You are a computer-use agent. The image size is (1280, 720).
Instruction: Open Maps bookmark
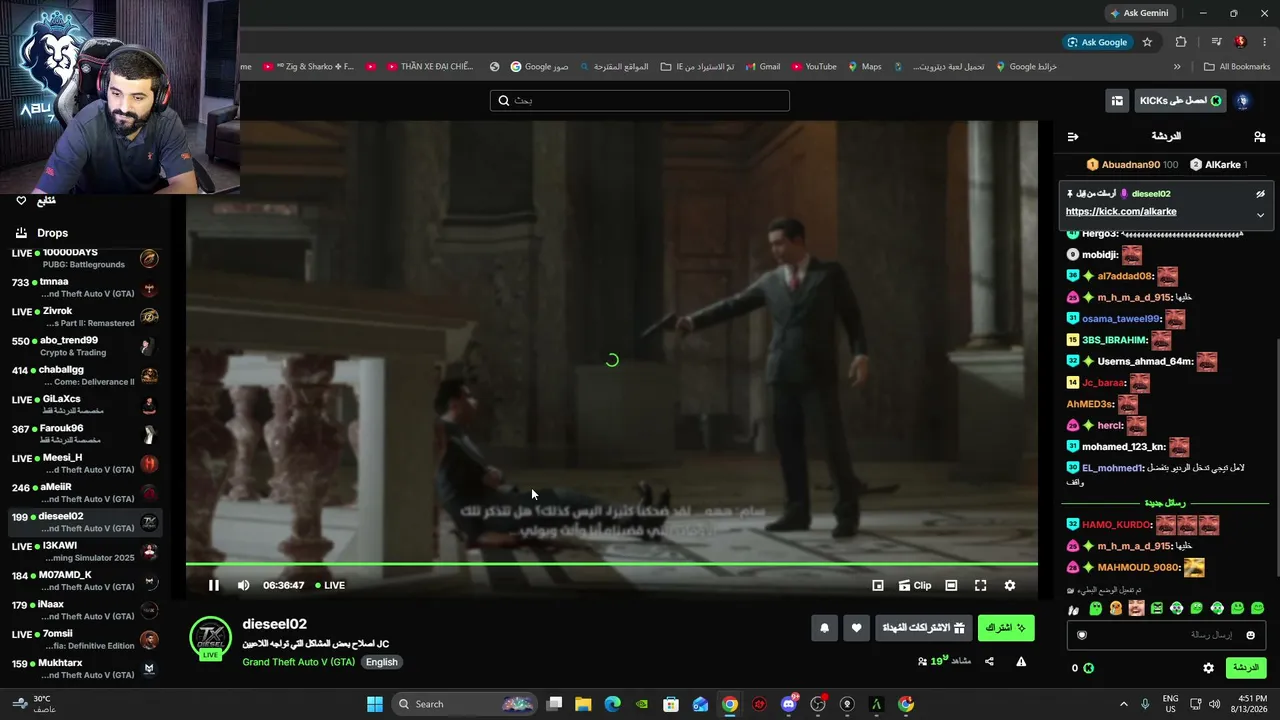[864, 67]
